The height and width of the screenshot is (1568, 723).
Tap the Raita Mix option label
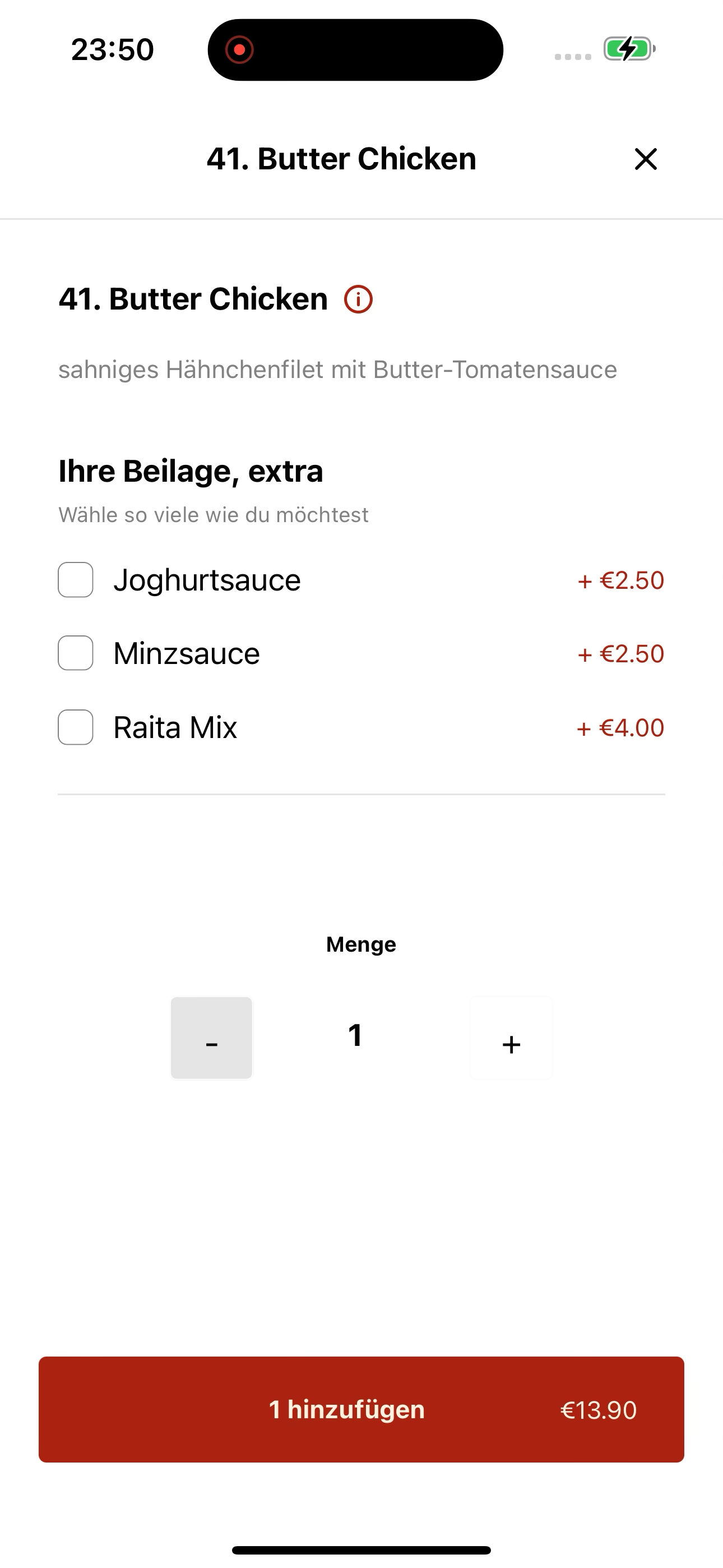coord(175,727)
